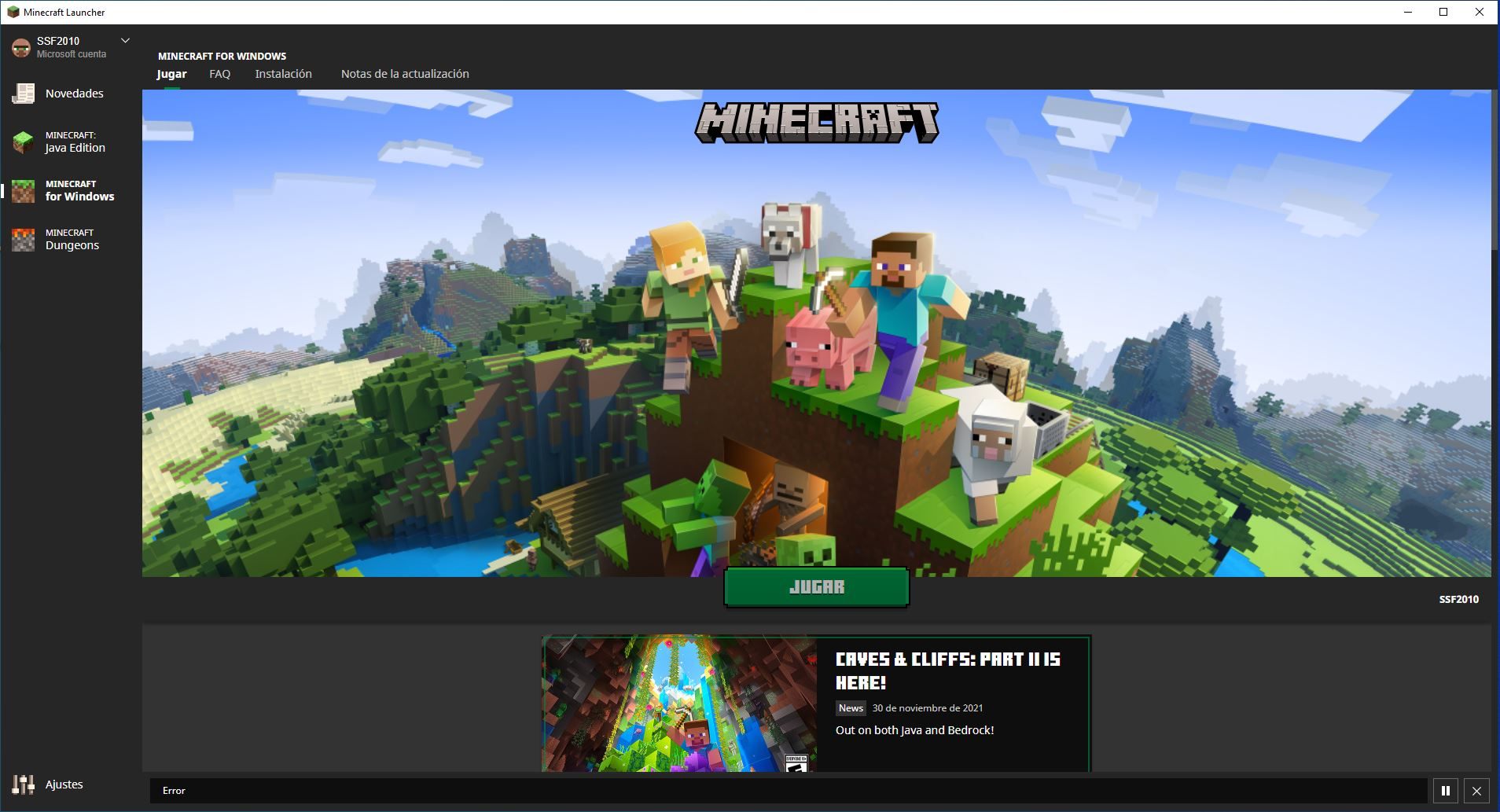Pause using the error bar pause icon
Image resolution: width=1500 pixels, height=812 pixels.
[1446, 791]
